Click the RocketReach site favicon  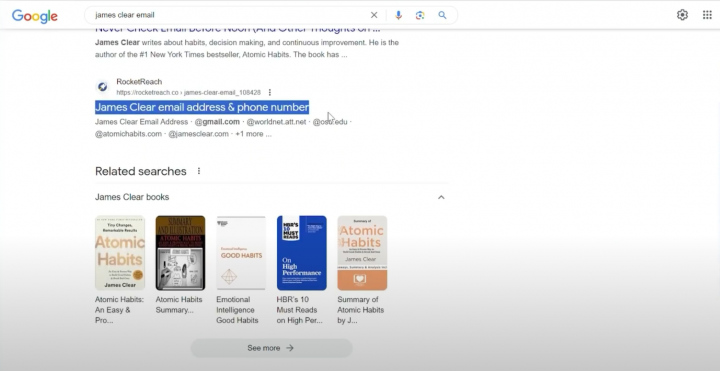pos(102,87)
